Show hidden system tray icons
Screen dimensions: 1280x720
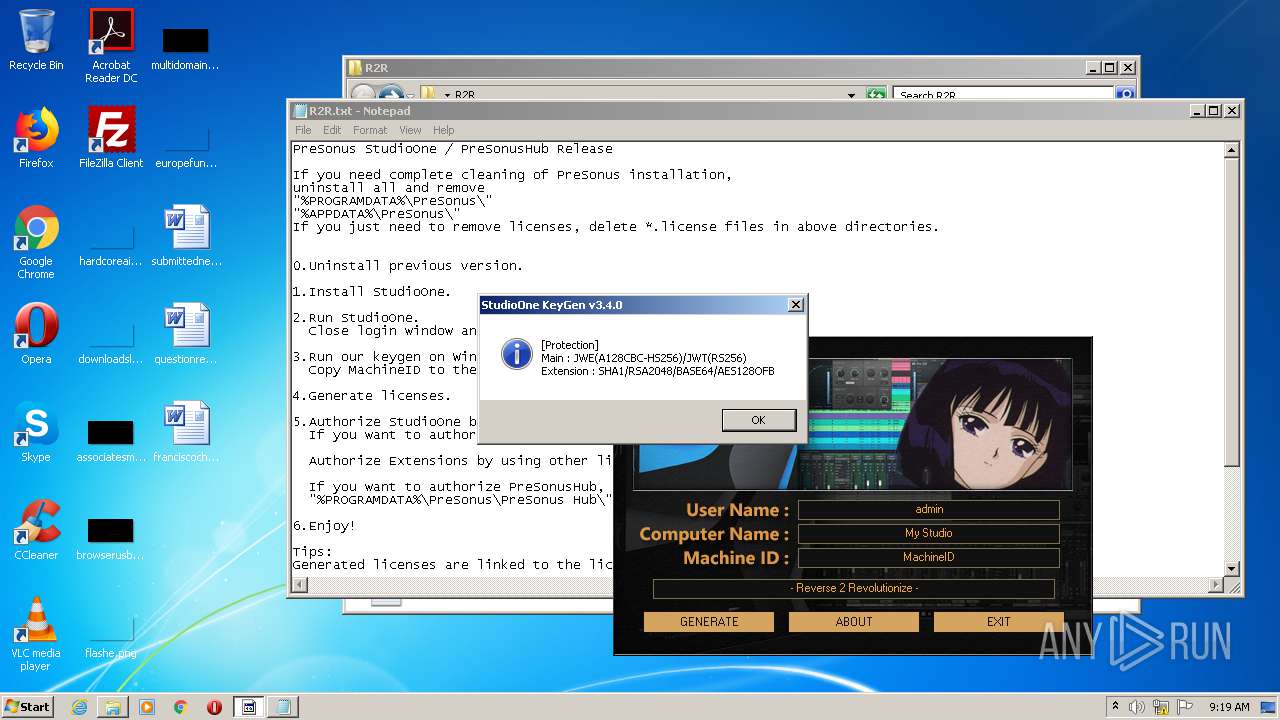coord(1116,706)
